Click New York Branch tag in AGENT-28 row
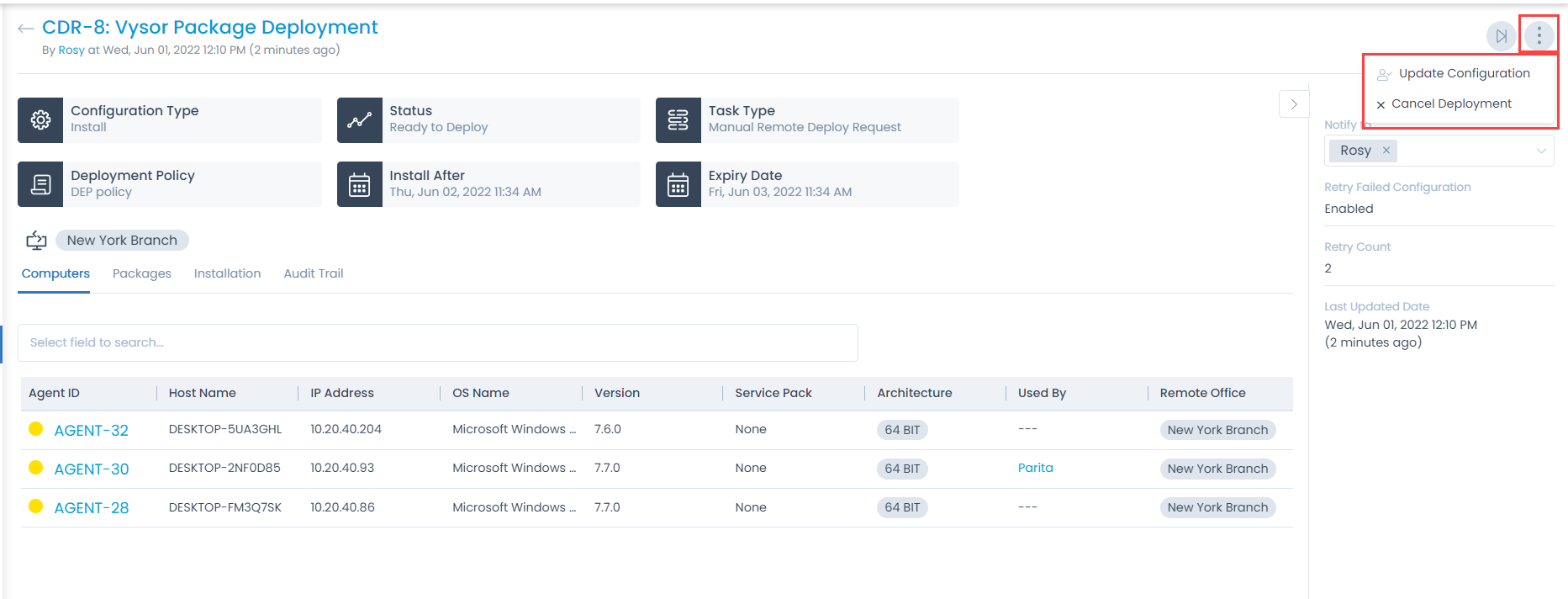1568x599 pixels. [x=1217, y=507]
